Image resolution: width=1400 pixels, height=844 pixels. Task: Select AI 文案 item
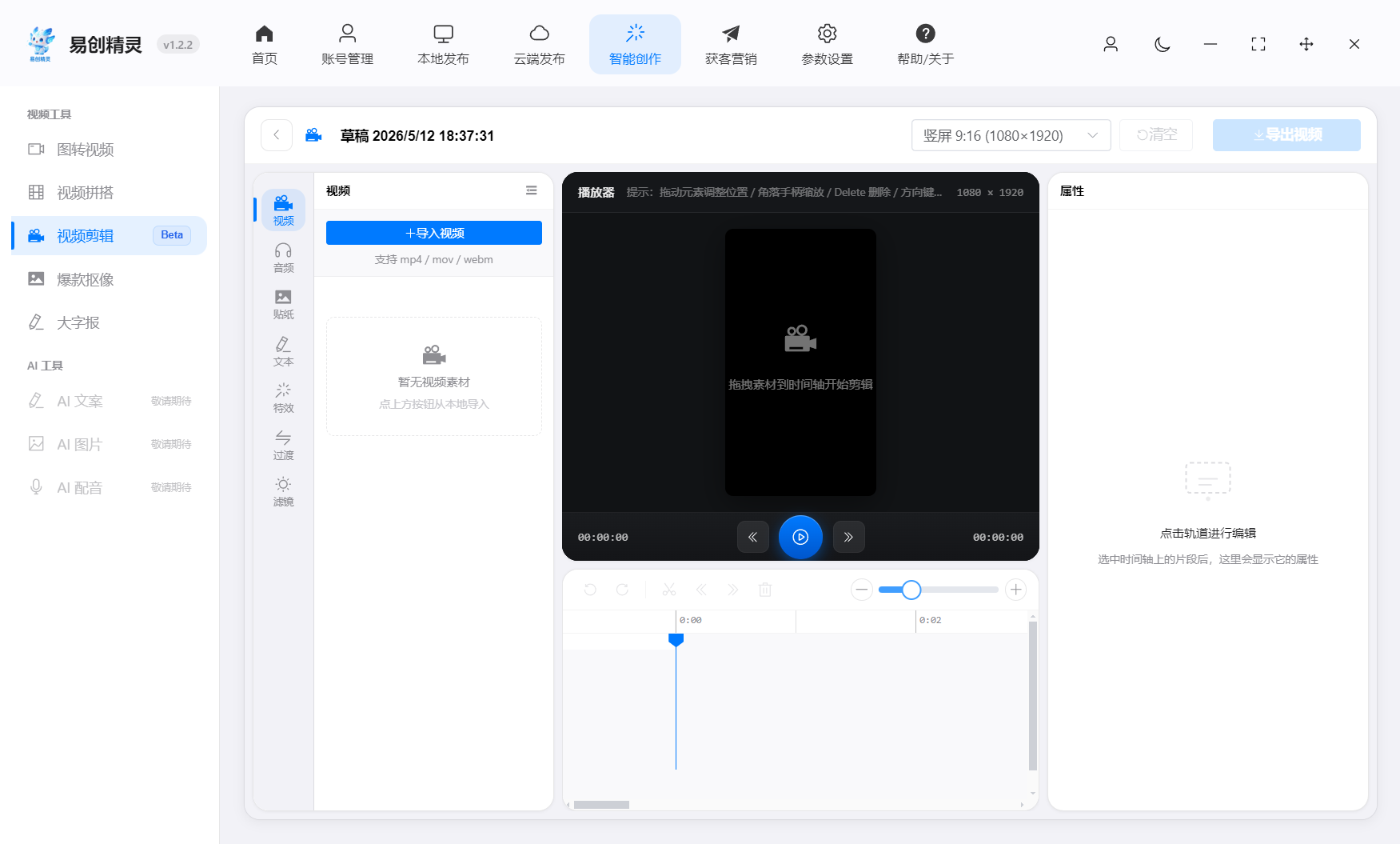(x=110, y=401)
